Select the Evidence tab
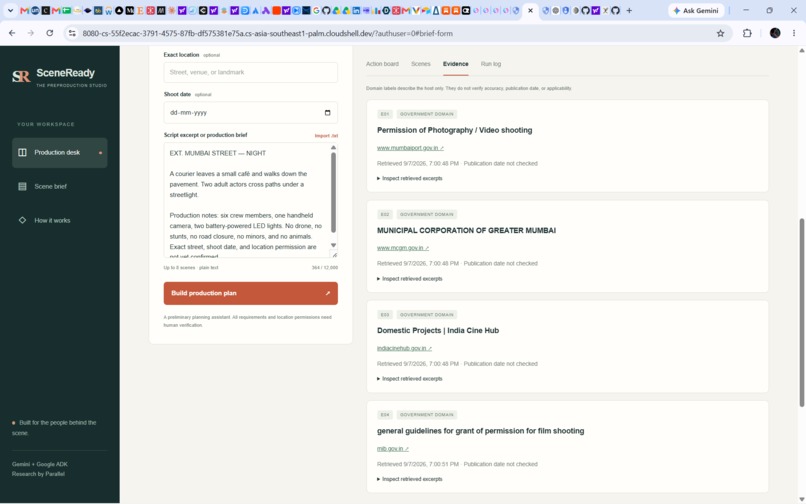Screen dimensions: 806x504 [x=455, y=64]
